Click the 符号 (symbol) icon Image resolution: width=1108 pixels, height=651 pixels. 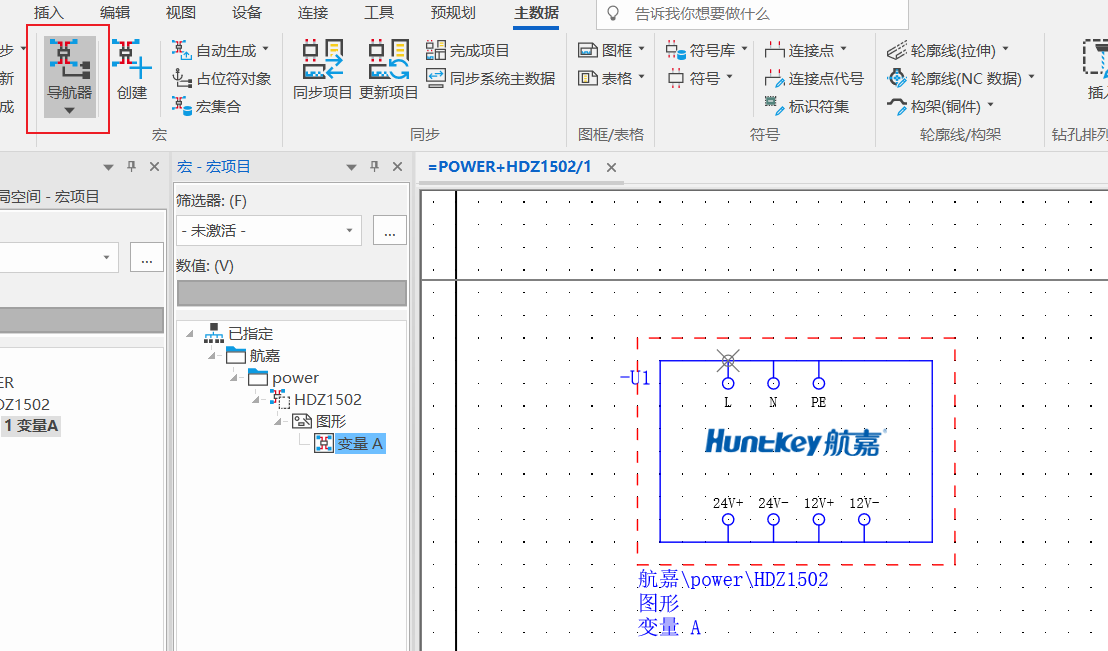pos(676,78)
